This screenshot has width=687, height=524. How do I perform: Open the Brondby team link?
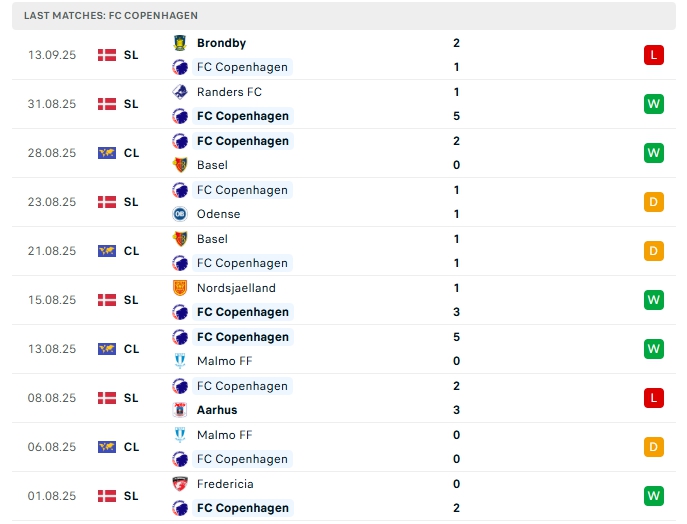(221, 43)
